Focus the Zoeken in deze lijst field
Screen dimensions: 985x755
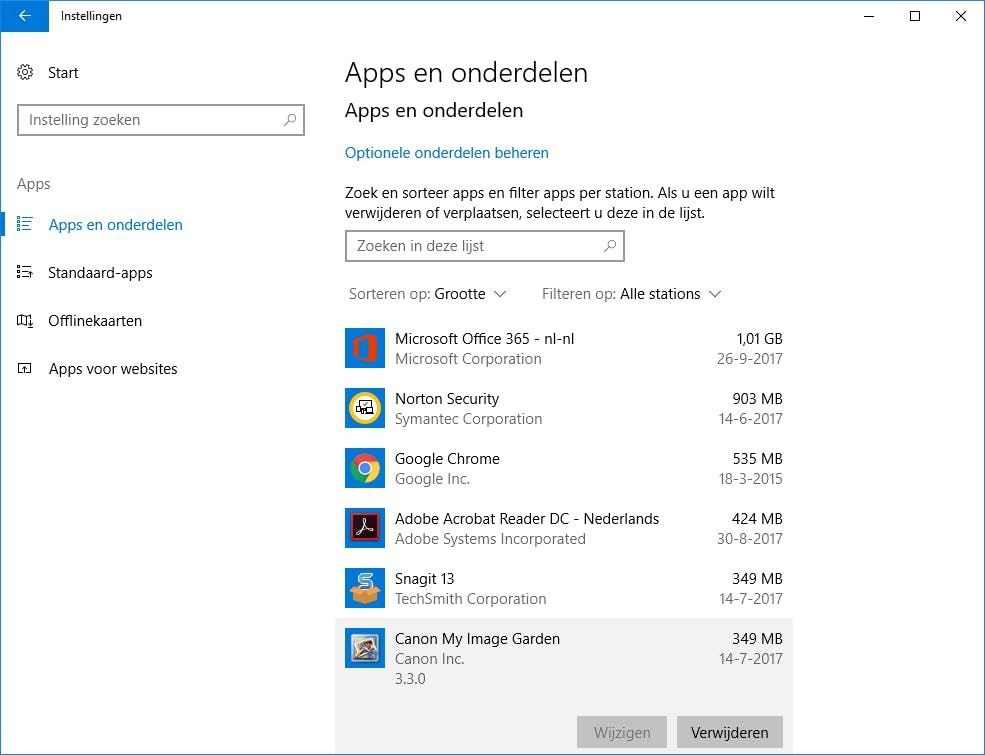485,246
